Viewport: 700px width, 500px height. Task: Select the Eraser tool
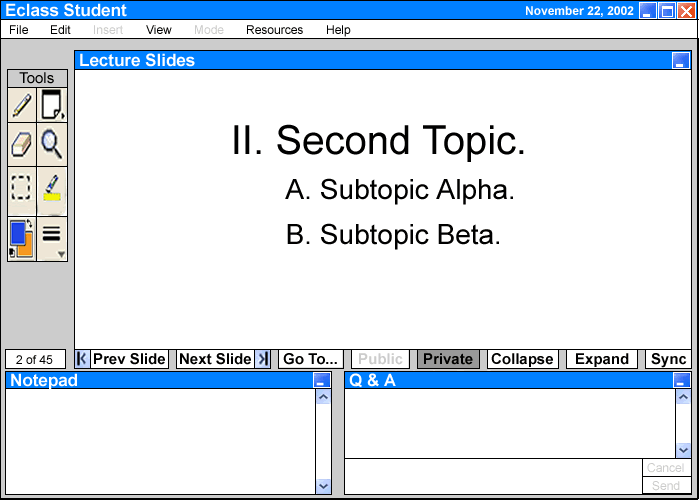tap(22, 145)
